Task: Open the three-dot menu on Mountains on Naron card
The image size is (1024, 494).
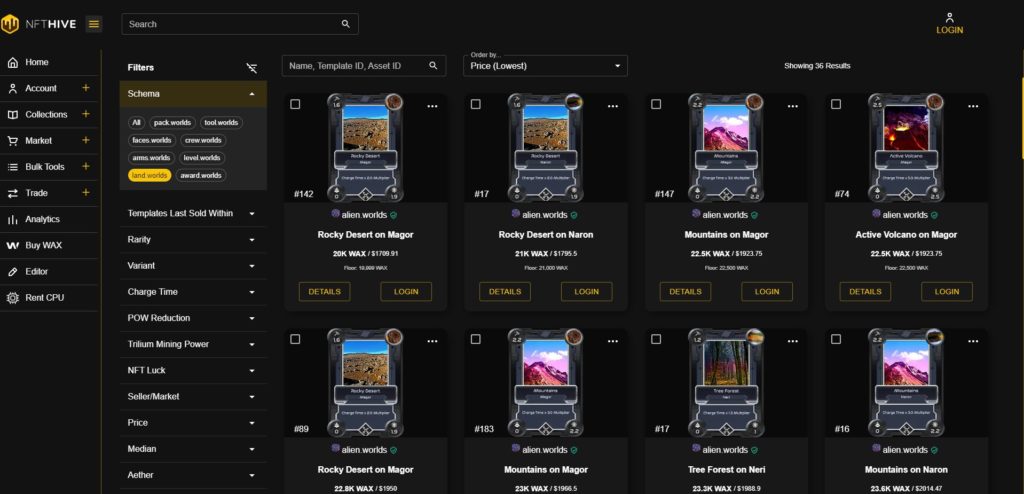Action: click(x=973, y=341)
